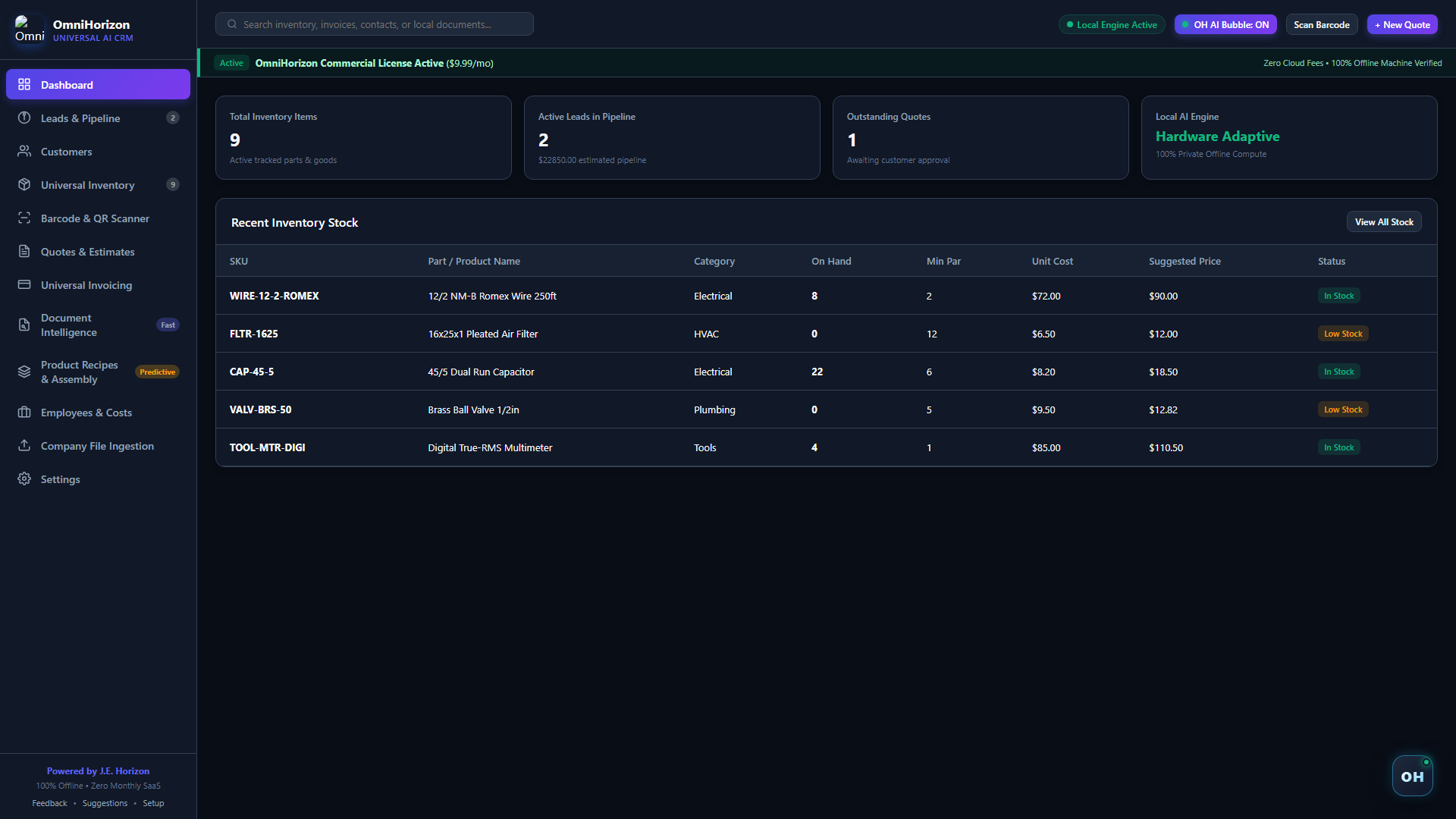Select SKU CAP-45-5
This screenshot has height=819, width=1456.
coord(252,372)
